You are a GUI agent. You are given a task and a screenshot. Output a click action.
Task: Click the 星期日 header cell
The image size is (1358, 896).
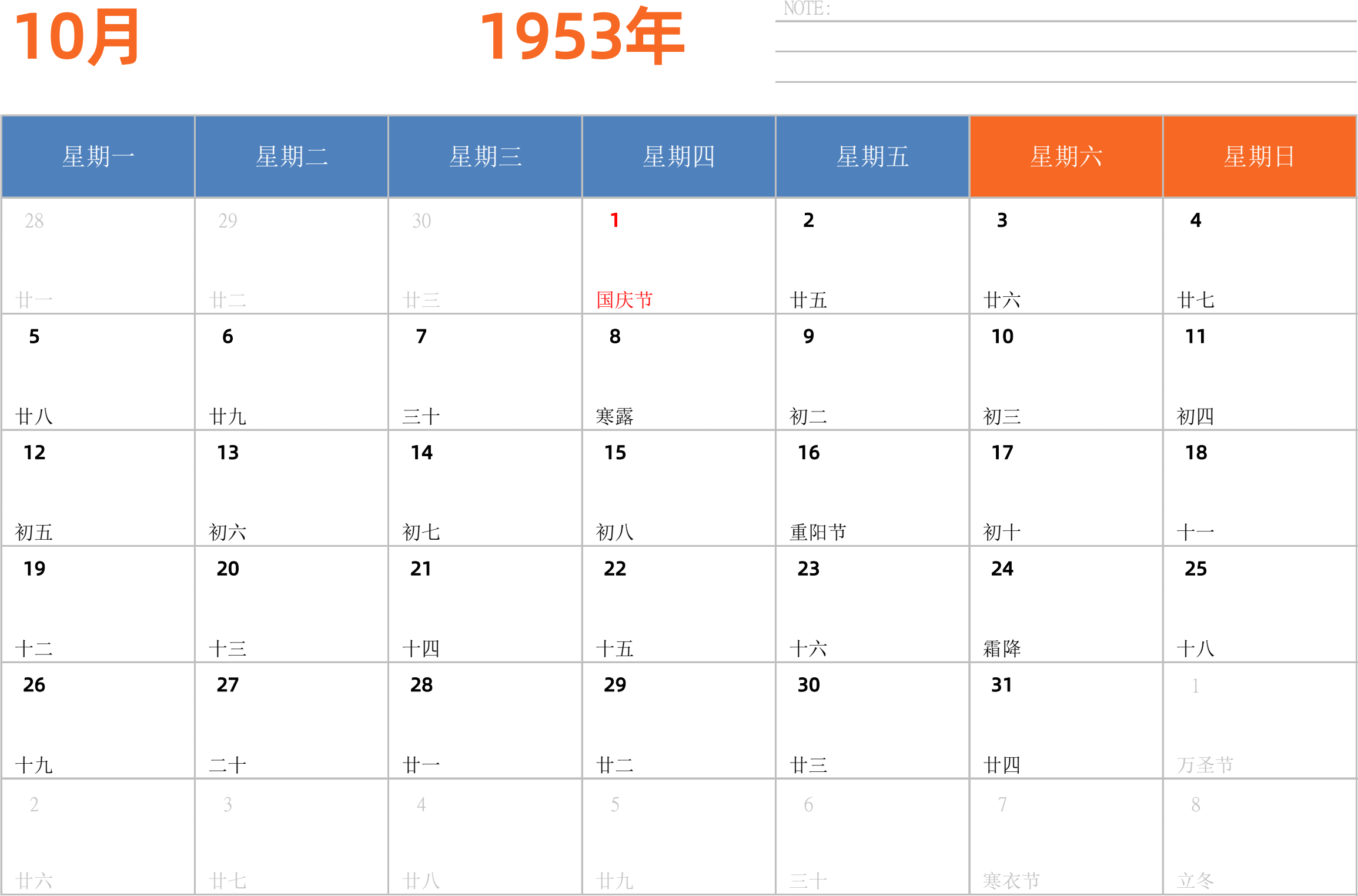pyautogui.click(x=1259, y=157)
